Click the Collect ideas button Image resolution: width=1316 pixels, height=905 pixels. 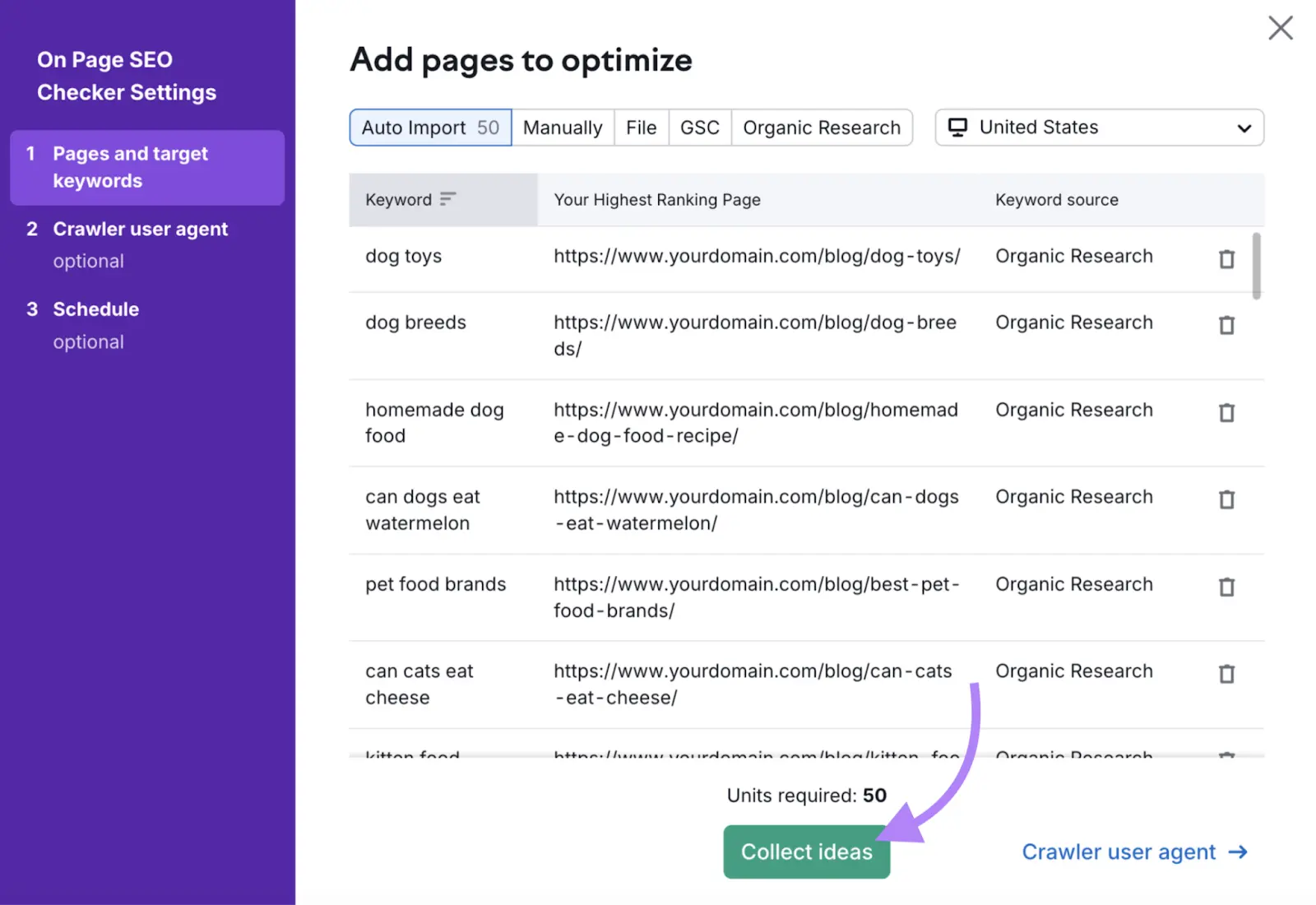tap(805, 852)
